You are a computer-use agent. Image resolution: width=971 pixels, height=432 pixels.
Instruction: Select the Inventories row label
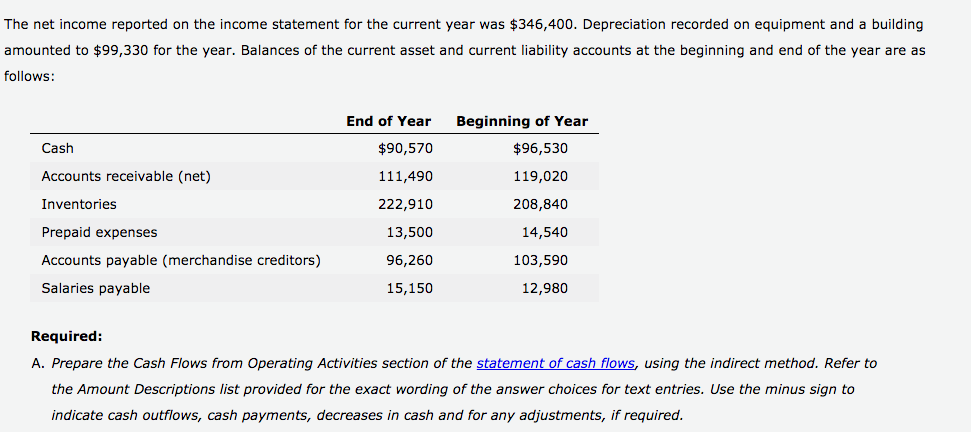(x=79, y=204)
